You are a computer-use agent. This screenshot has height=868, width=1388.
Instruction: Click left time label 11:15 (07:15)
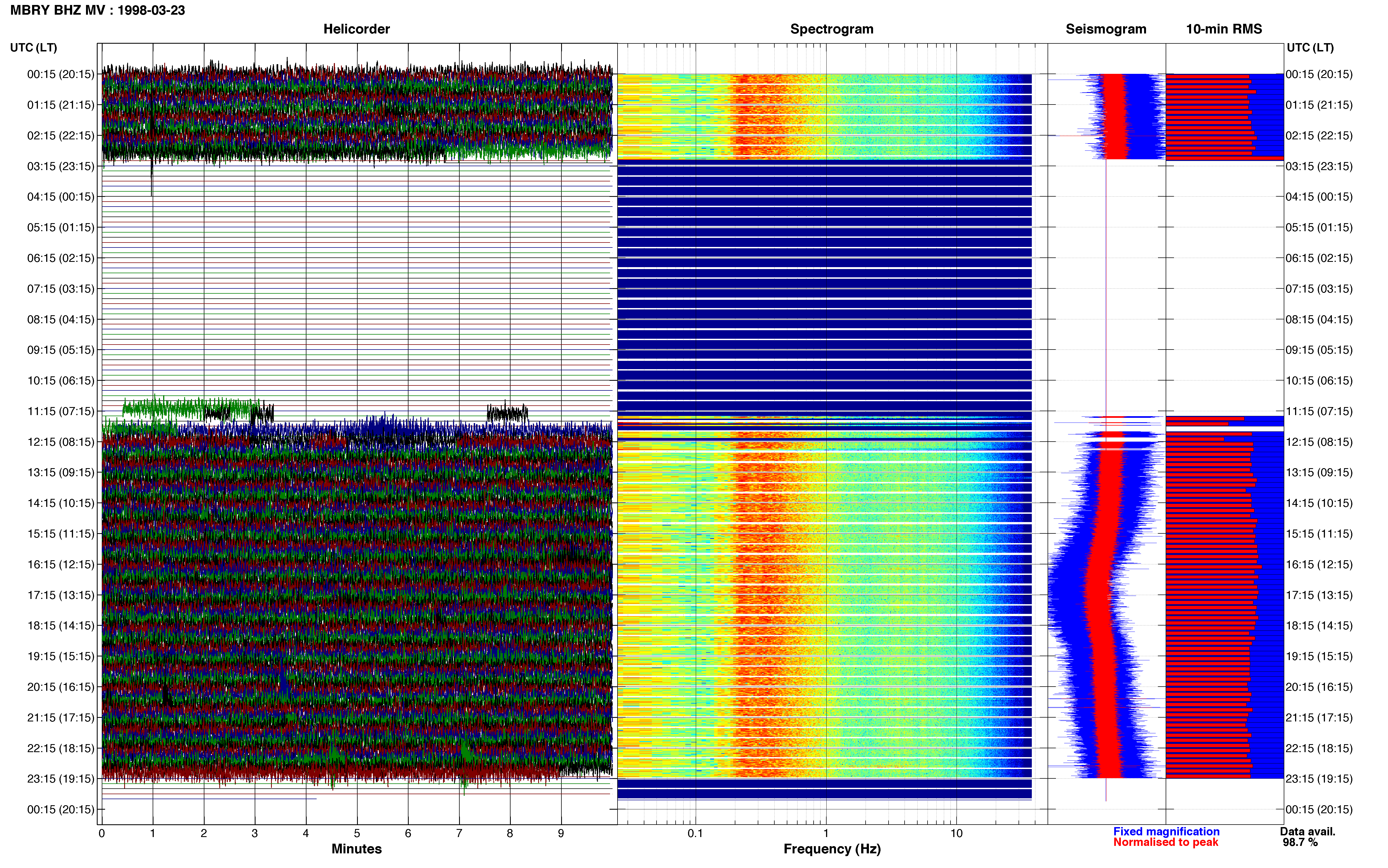coord(61,411)
